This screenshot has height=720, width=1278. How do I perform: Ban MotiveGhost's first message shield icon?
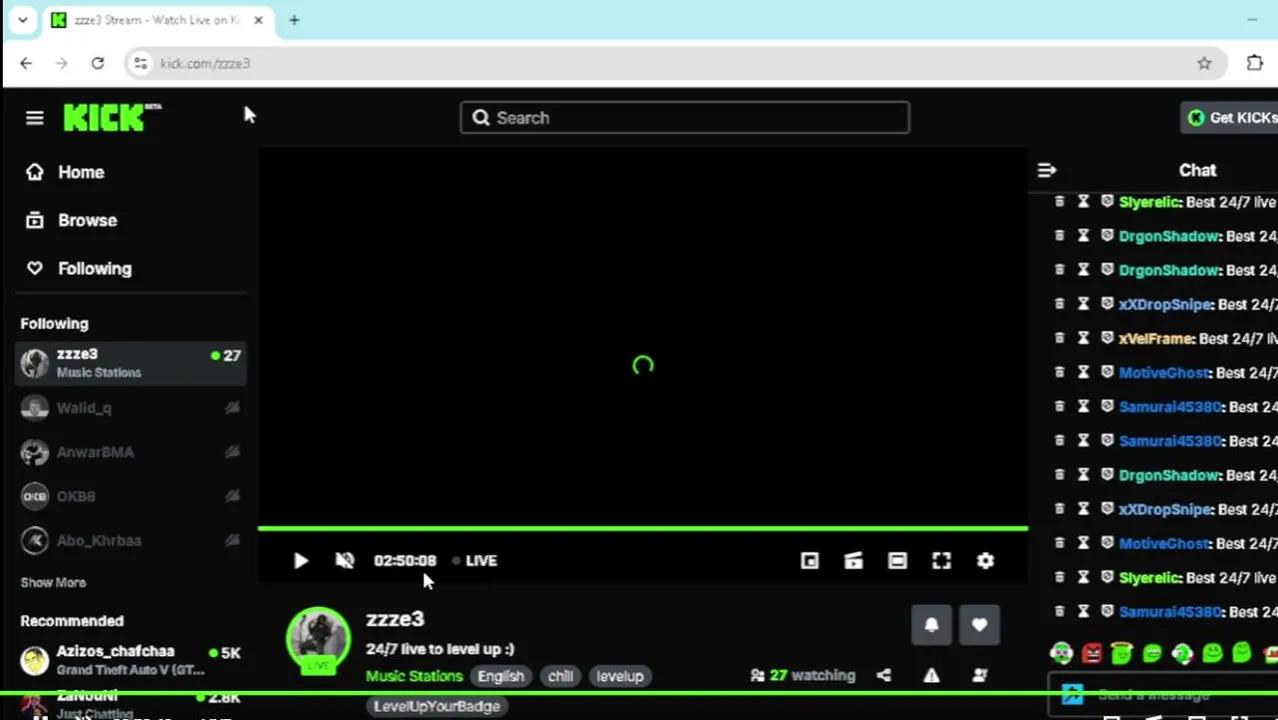(1107, 372)
